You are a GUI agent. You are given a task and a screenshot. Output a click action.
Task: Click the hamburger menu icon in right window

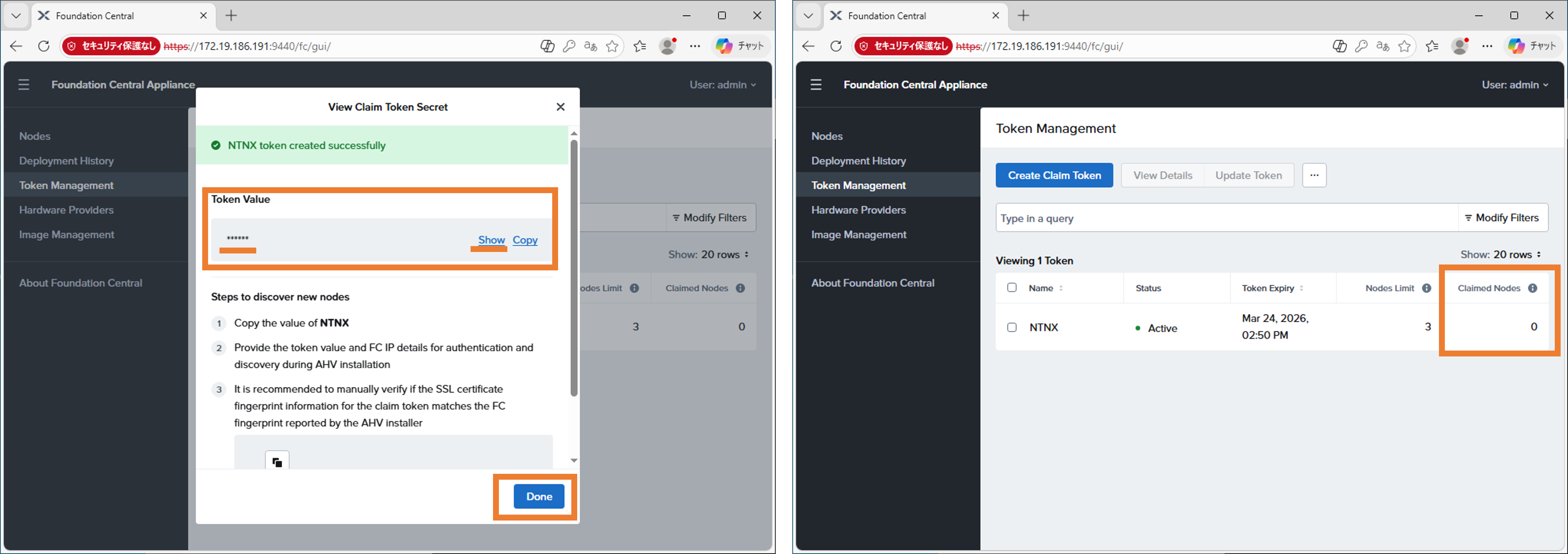816,85
